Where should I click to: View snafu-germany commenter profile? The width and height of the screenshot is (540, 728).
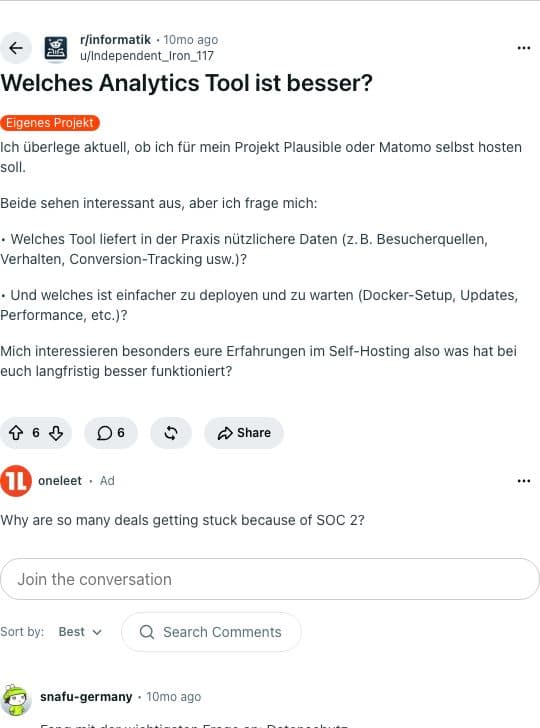click(x=86, y=696)
